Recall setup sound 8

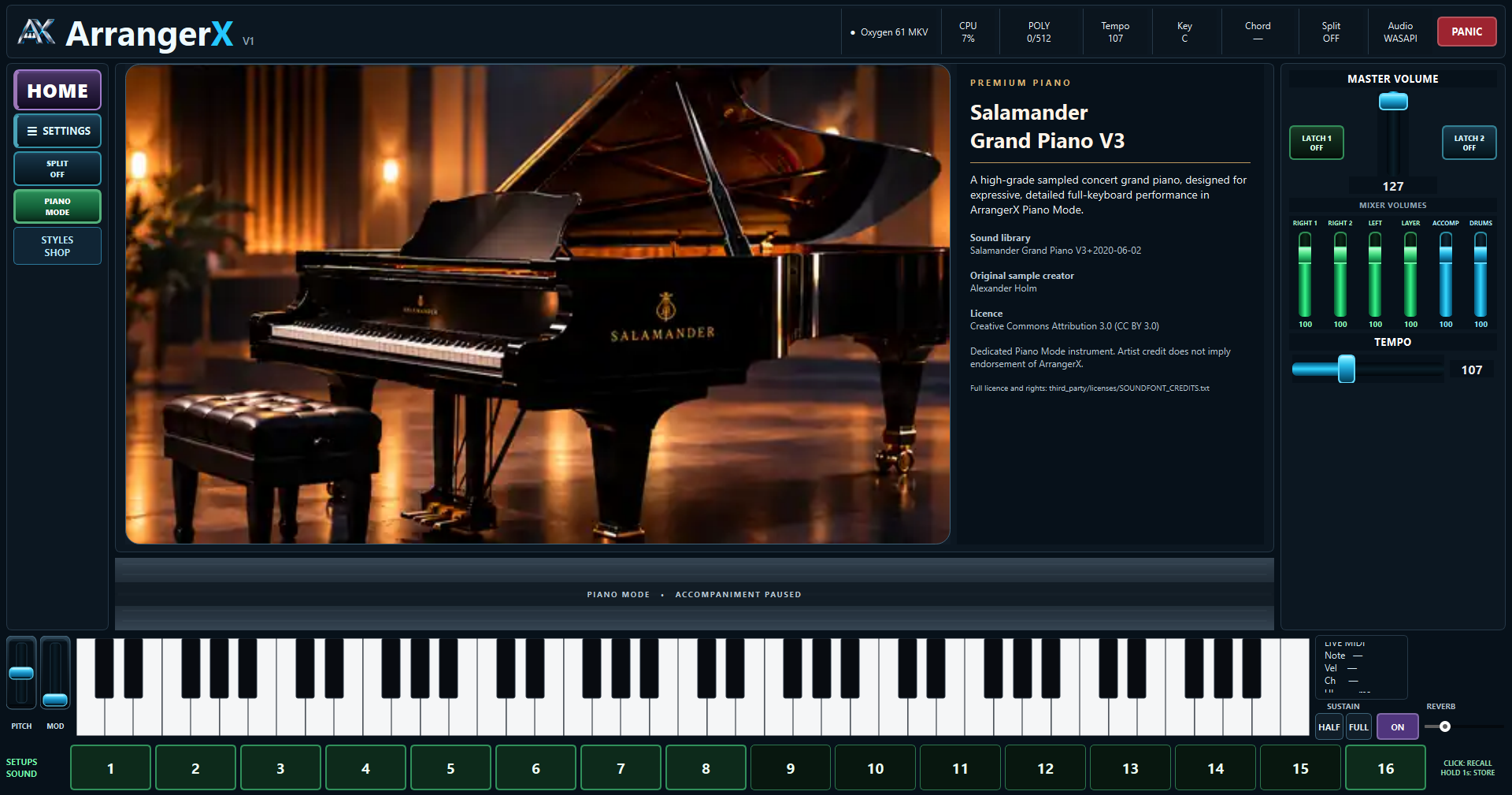[x=706, y=768]
